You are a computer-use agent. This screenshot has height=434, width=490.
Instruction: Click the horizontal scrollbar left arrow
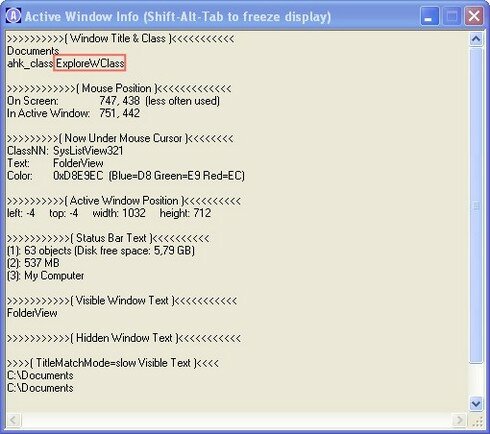tap(13, 420)
